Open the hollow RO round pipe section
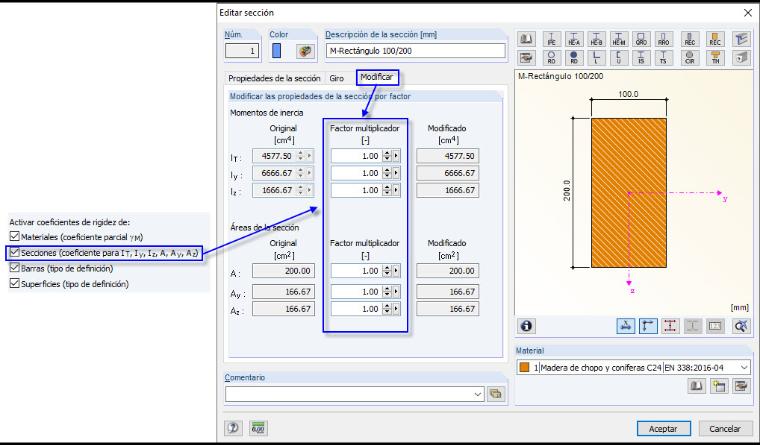 [552, 58]
